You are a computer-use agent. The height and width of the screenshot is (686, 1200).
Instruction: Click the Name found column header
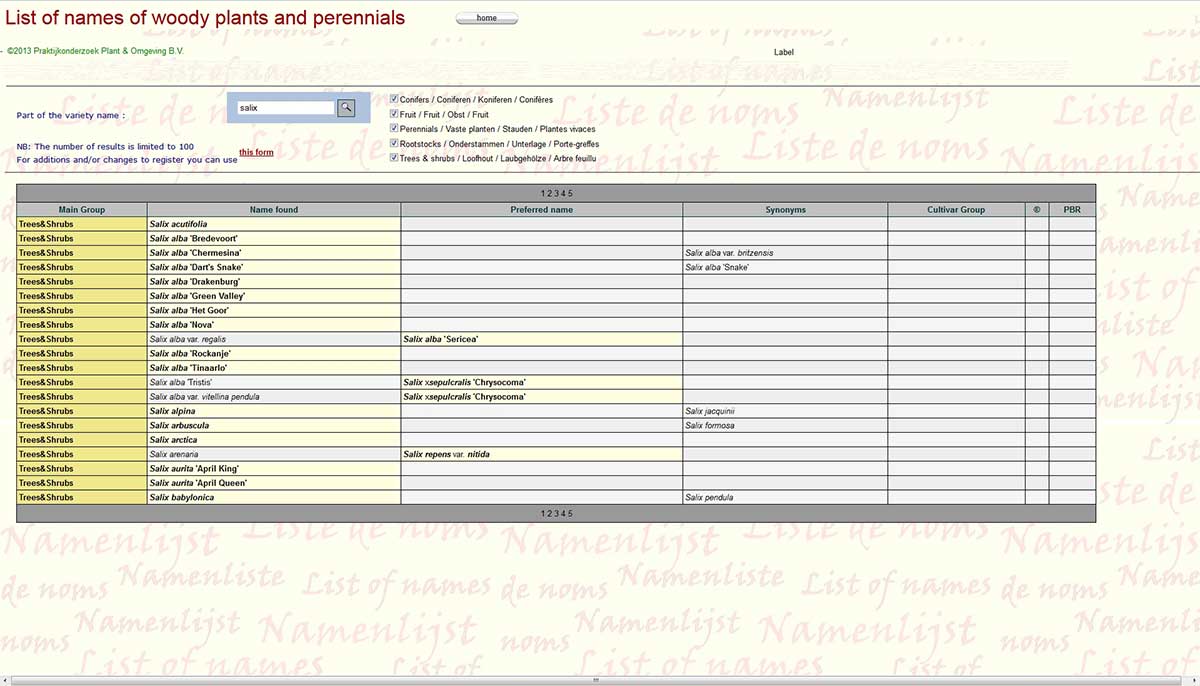(274, 210)
